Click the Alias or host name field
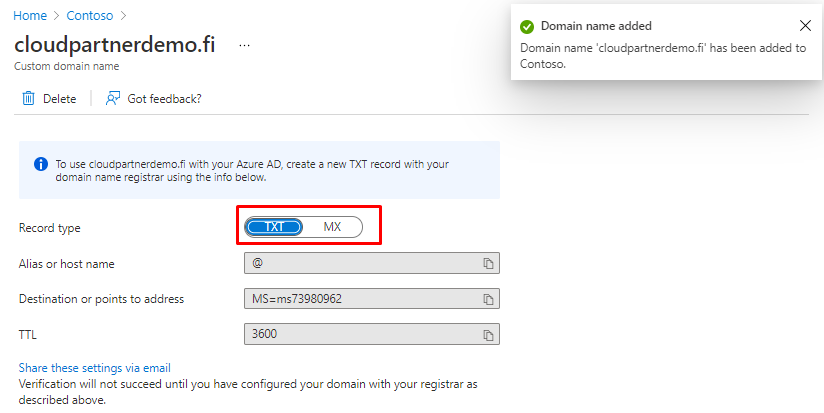The image size is (824, 413). (362, 263)
